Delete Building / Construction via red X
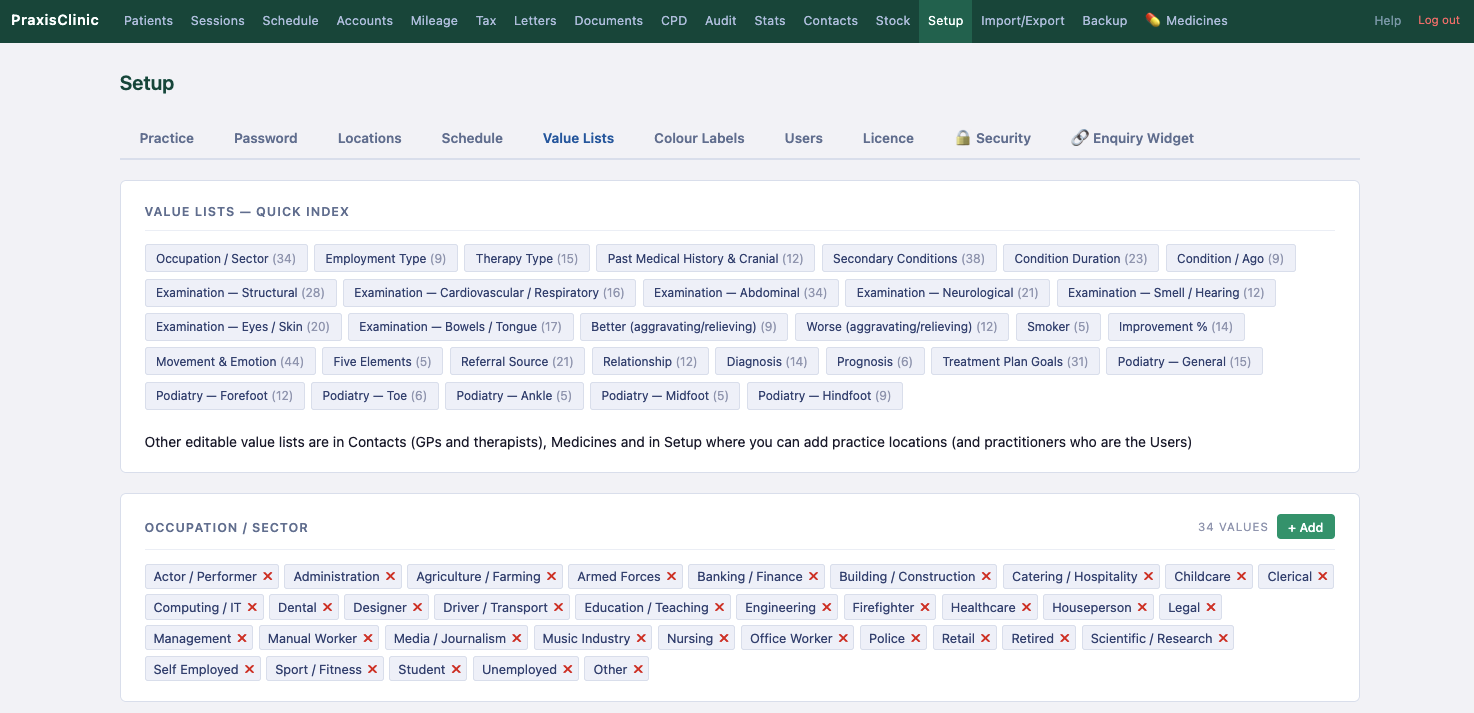 pyautogui.click(x=986, y=577)
